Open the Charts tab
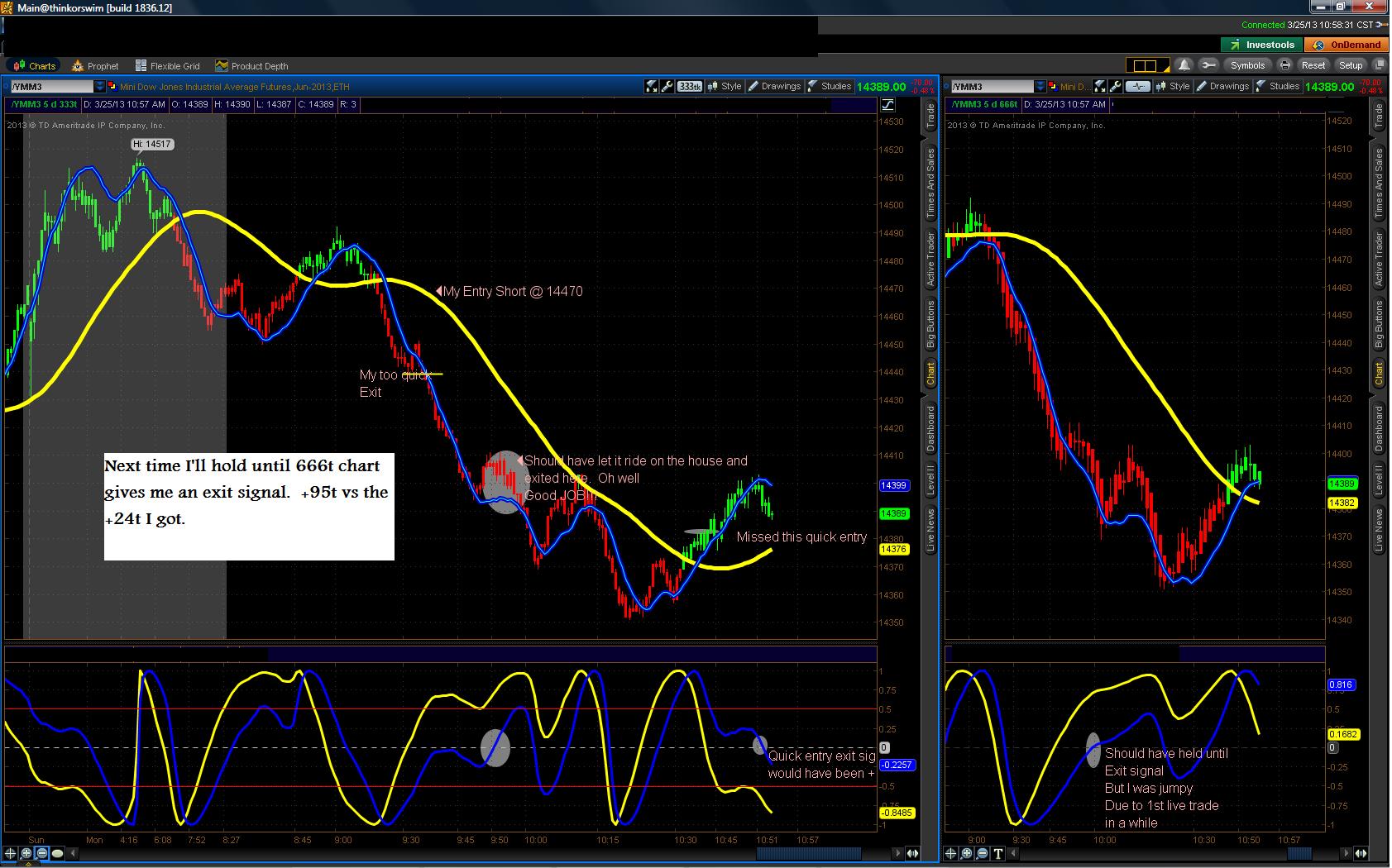The height and width of the screenshot is (868, 1392). [x=33, y=66]
